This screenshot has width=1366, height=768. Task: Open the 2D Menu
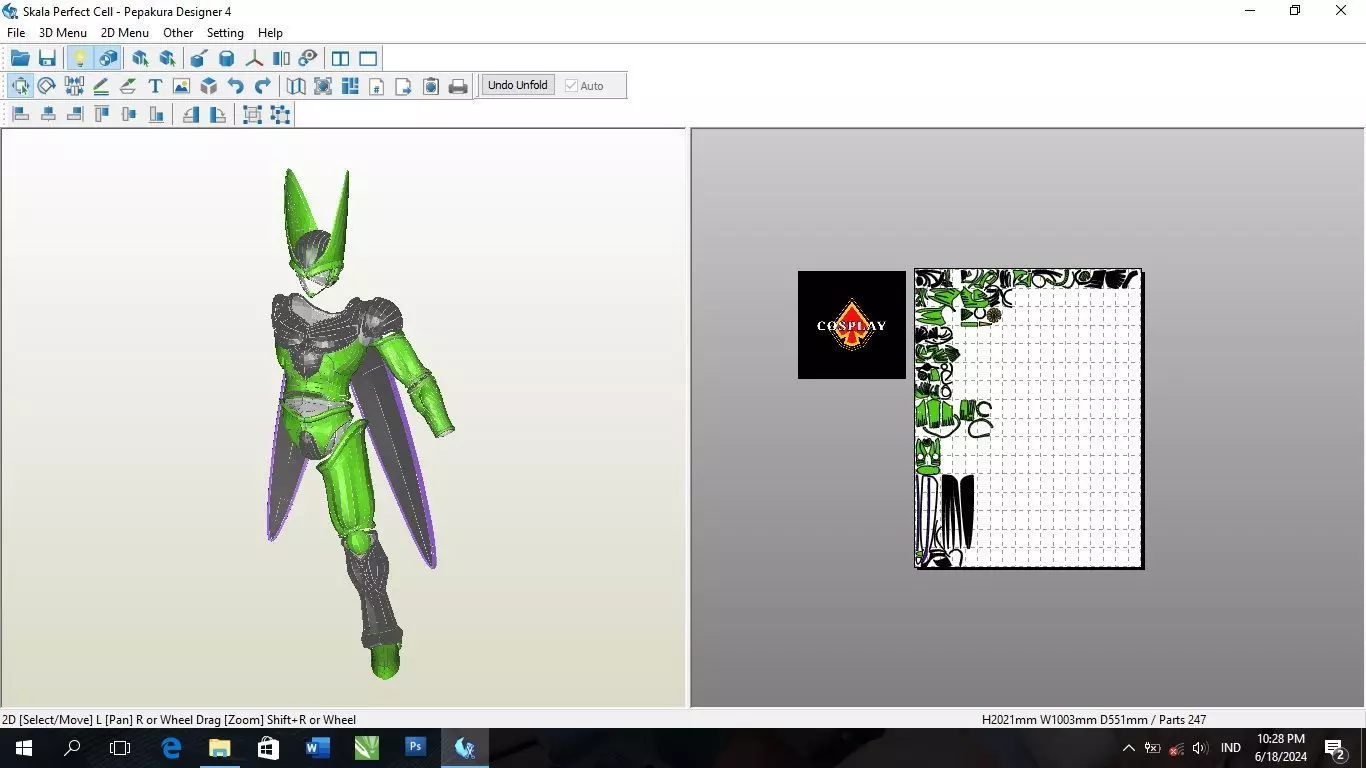tap(125, 33)
